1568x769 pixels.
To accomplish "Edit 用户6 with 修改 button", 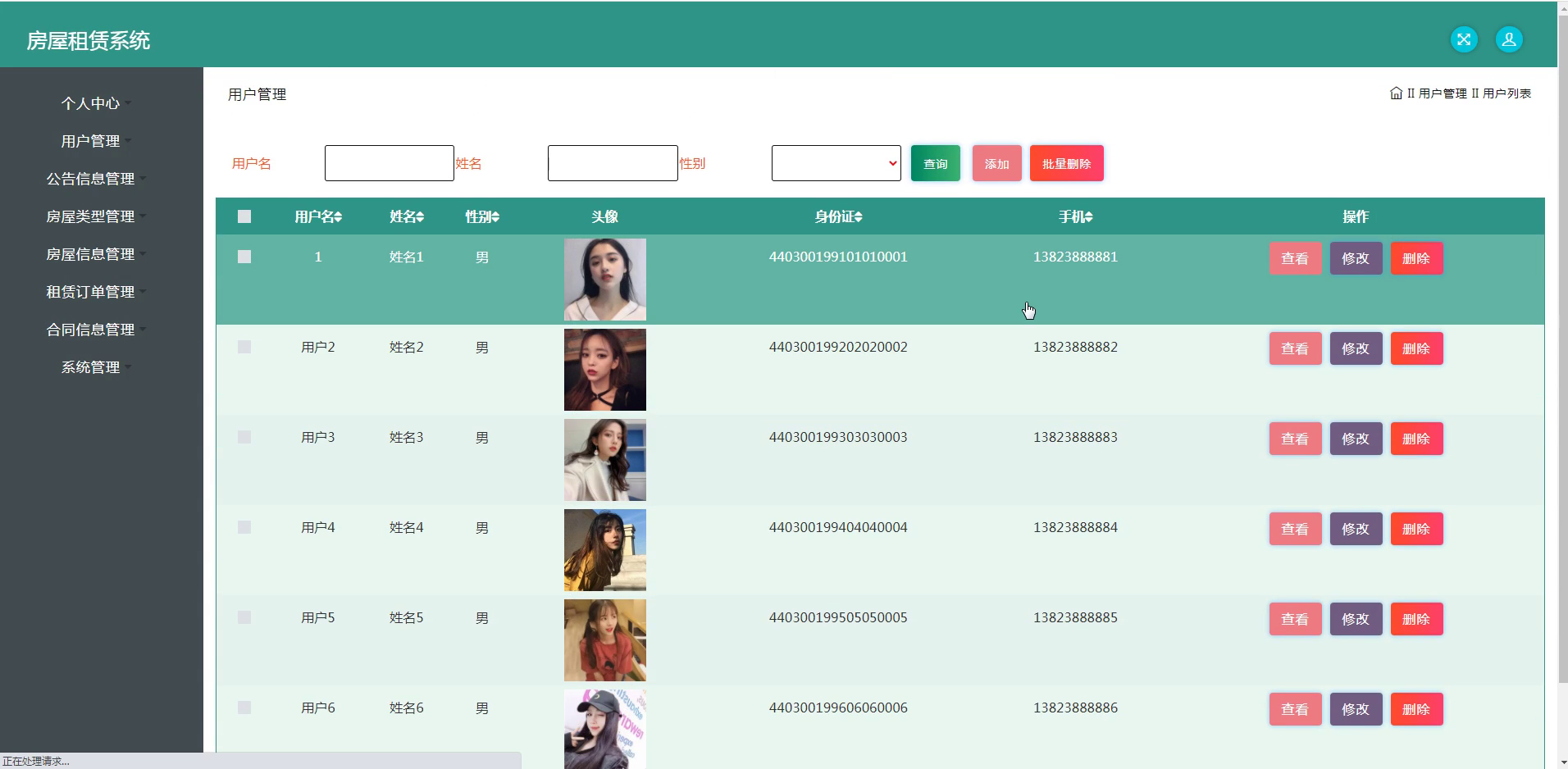I will point(1356,709).
